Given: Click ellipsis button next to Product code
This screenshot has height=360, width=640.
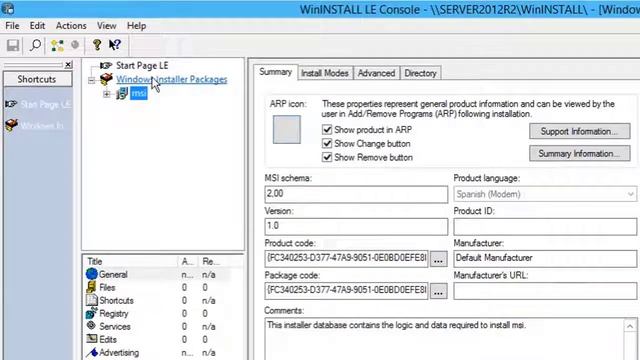Looking at the screenshot, I should tap(438, 259).
